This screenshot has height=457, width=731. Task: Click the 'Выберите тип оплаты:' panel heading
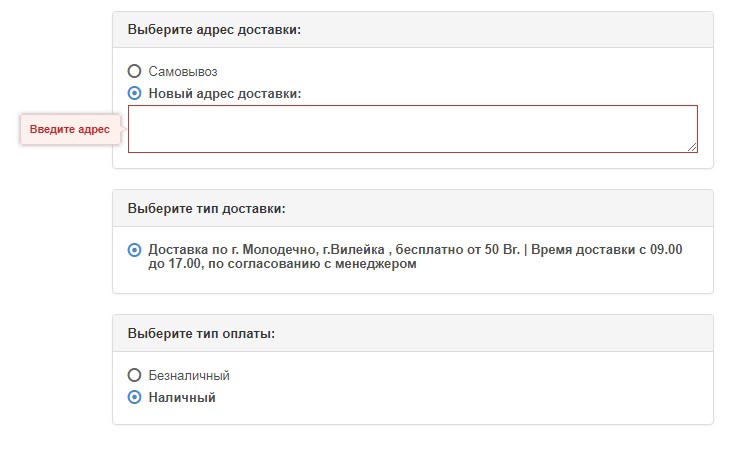201,334
